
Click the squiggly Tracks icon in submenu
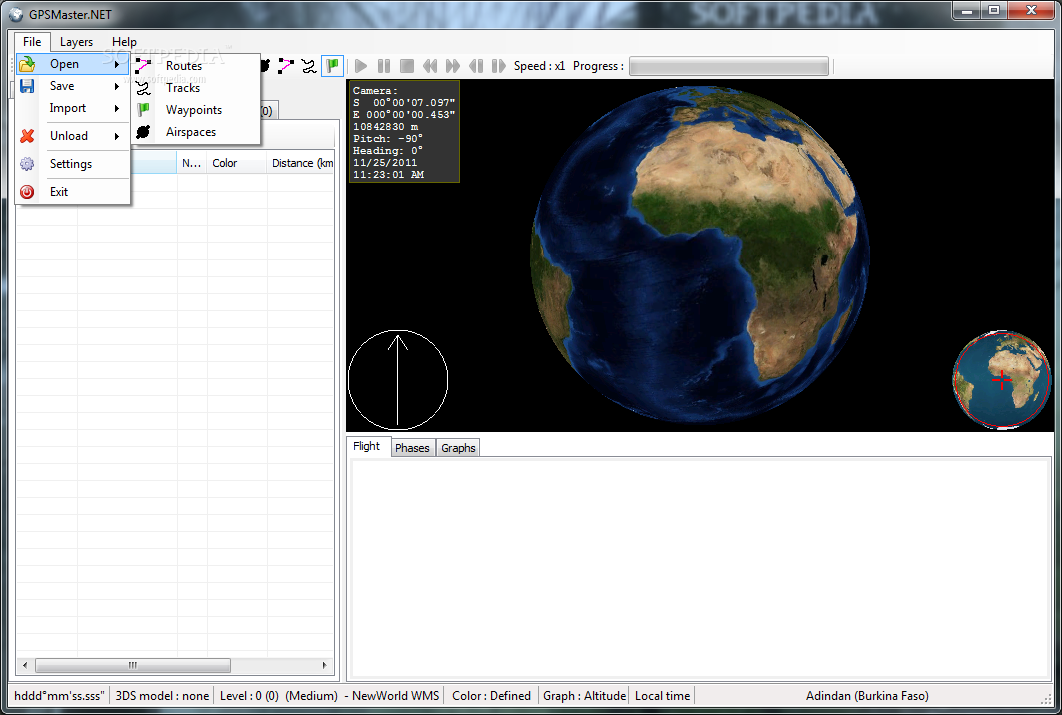pyautogui.click(x=143, y=88)
